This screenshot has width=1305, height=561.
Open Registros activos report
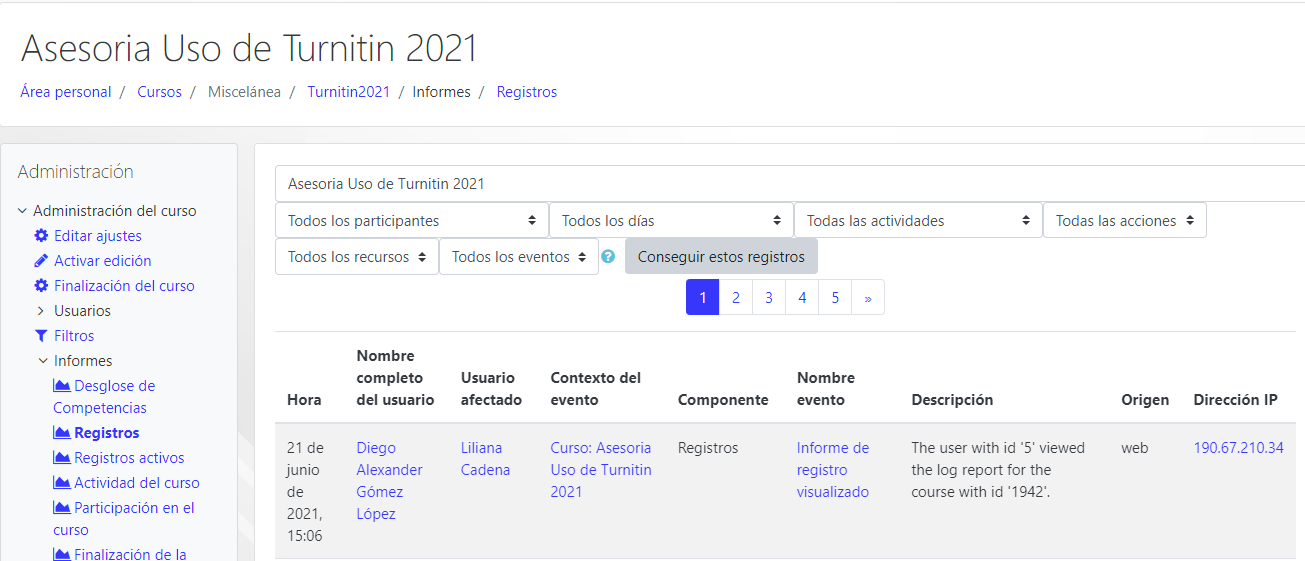[x=129, y=458]
